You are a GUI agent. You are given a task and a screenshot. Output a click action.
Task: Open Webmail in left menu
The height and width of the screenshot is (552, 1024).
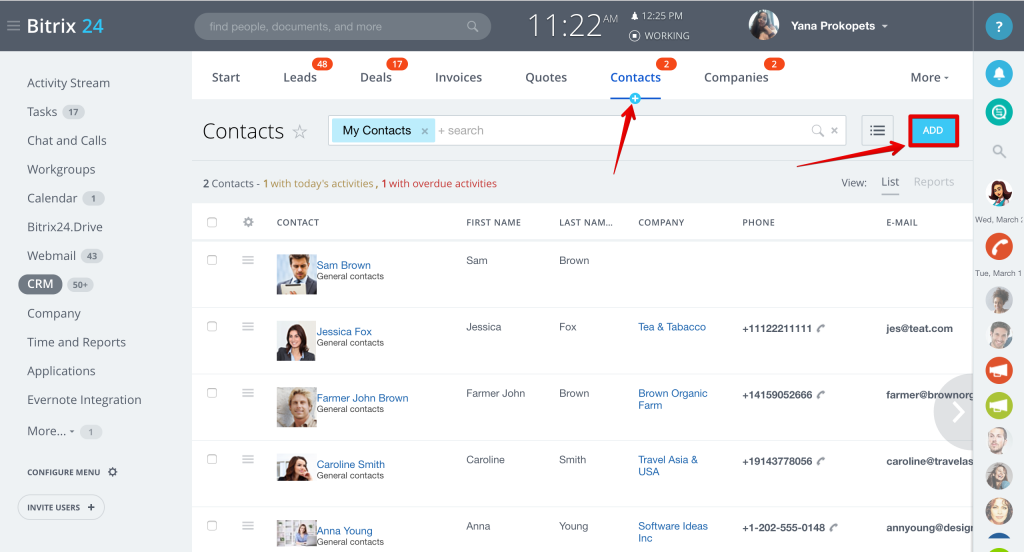tap(52, 255)
